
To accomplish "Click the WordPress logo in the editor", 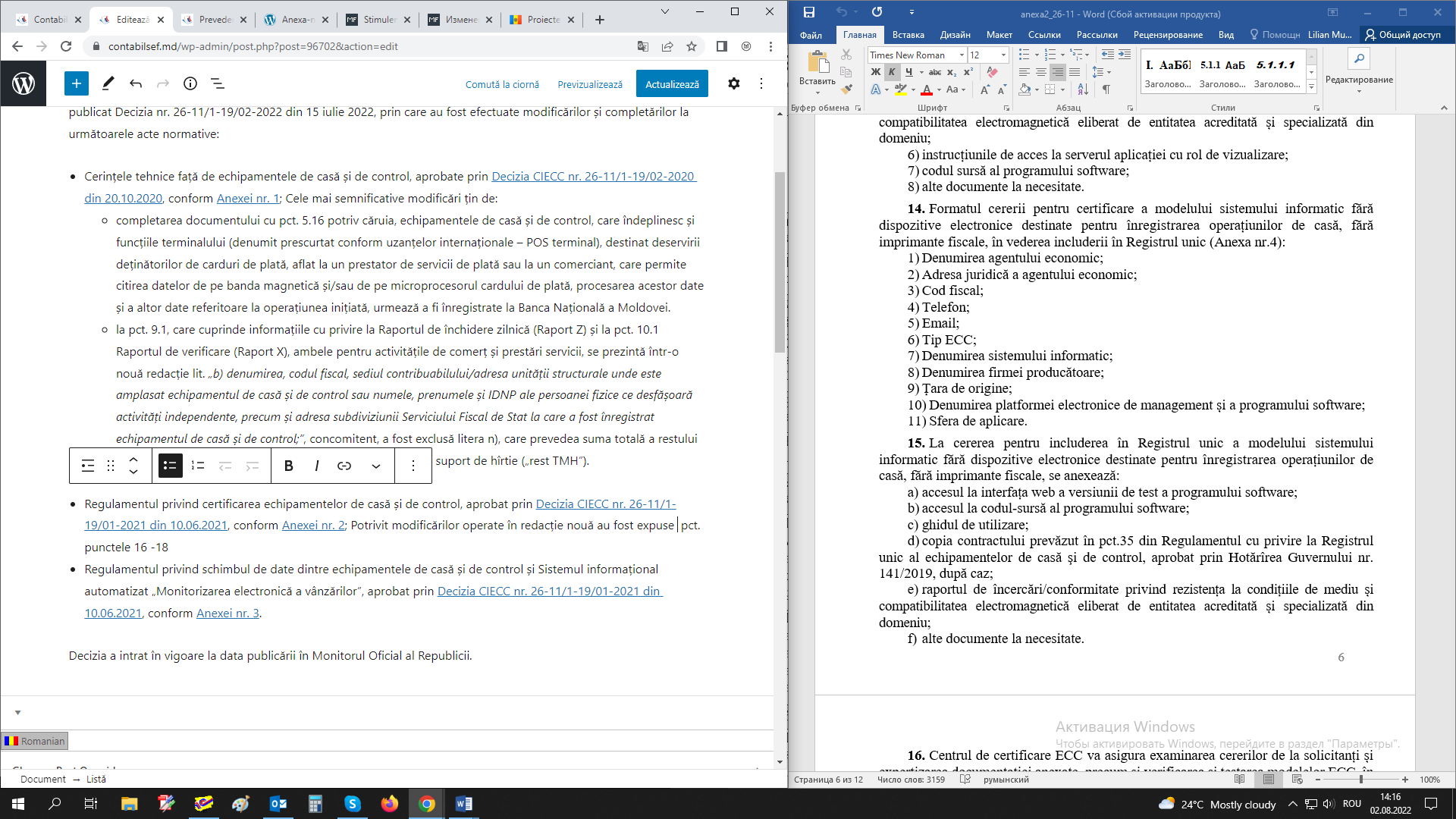I will pos(24,83).
